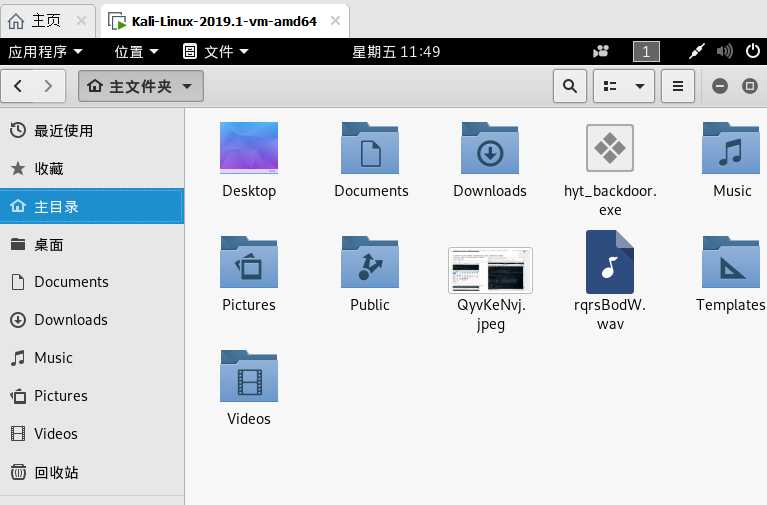The width and height of the screenshot is (767, 505).
Task: Open the 应用程序 applications menu
Action: 45,51
